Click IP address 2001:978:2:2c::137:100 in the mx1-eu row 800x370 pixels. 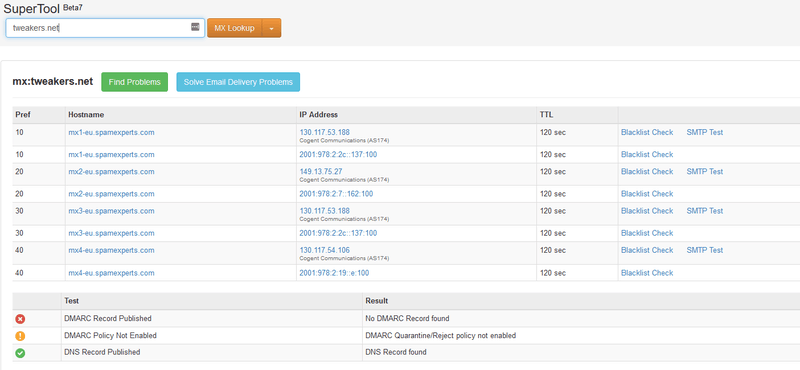click(x=338, y=155)
